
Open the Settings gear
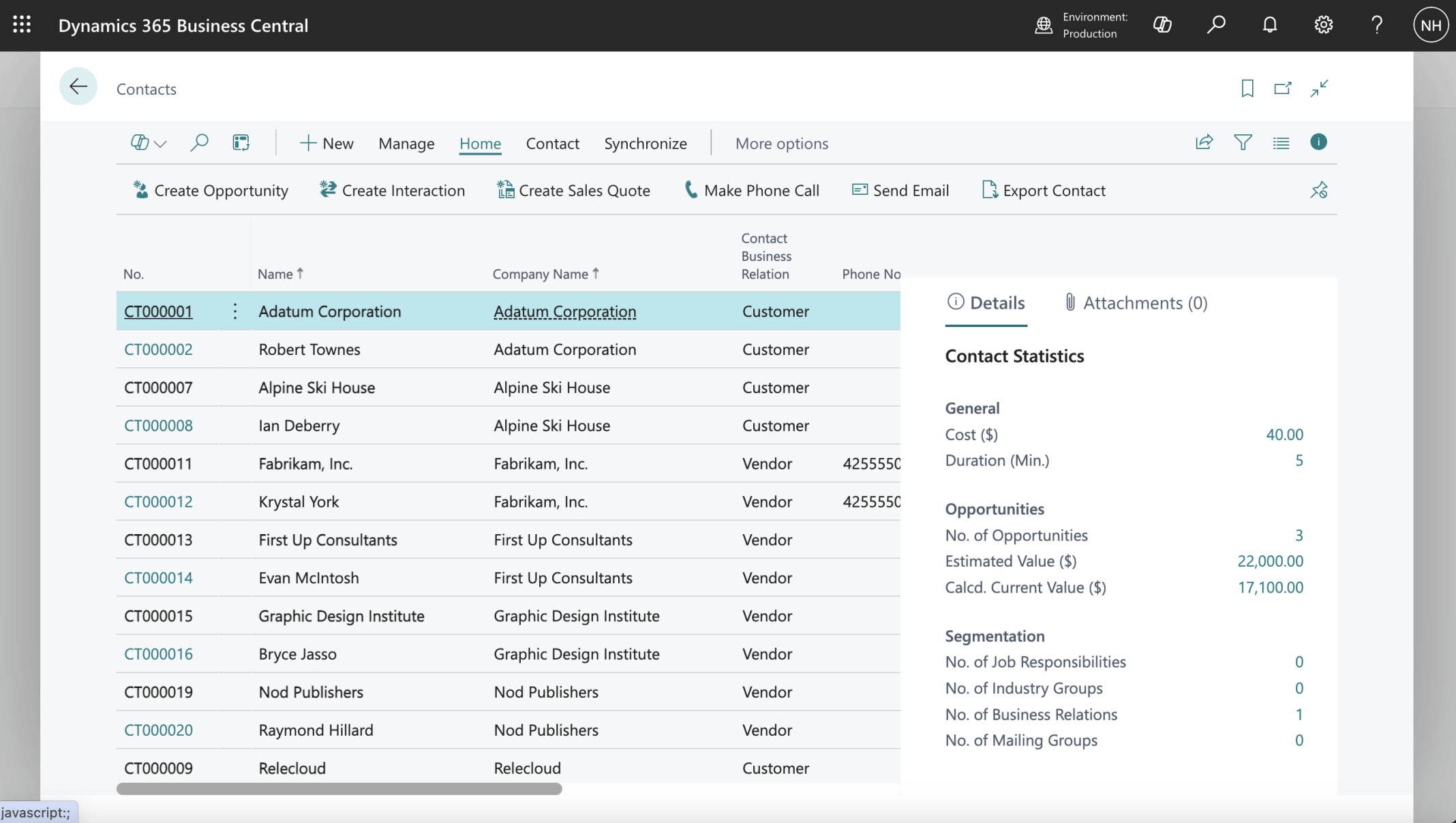1323,25
